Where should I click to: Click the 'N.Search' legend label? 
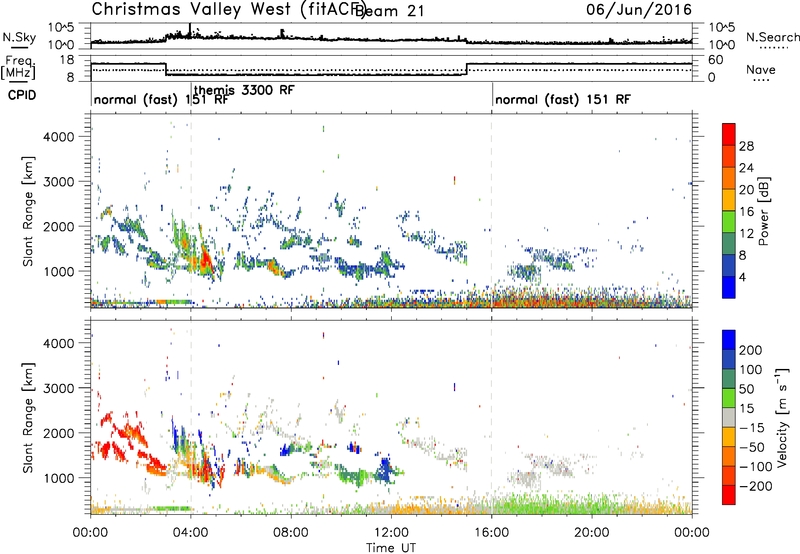coord(773,37)
